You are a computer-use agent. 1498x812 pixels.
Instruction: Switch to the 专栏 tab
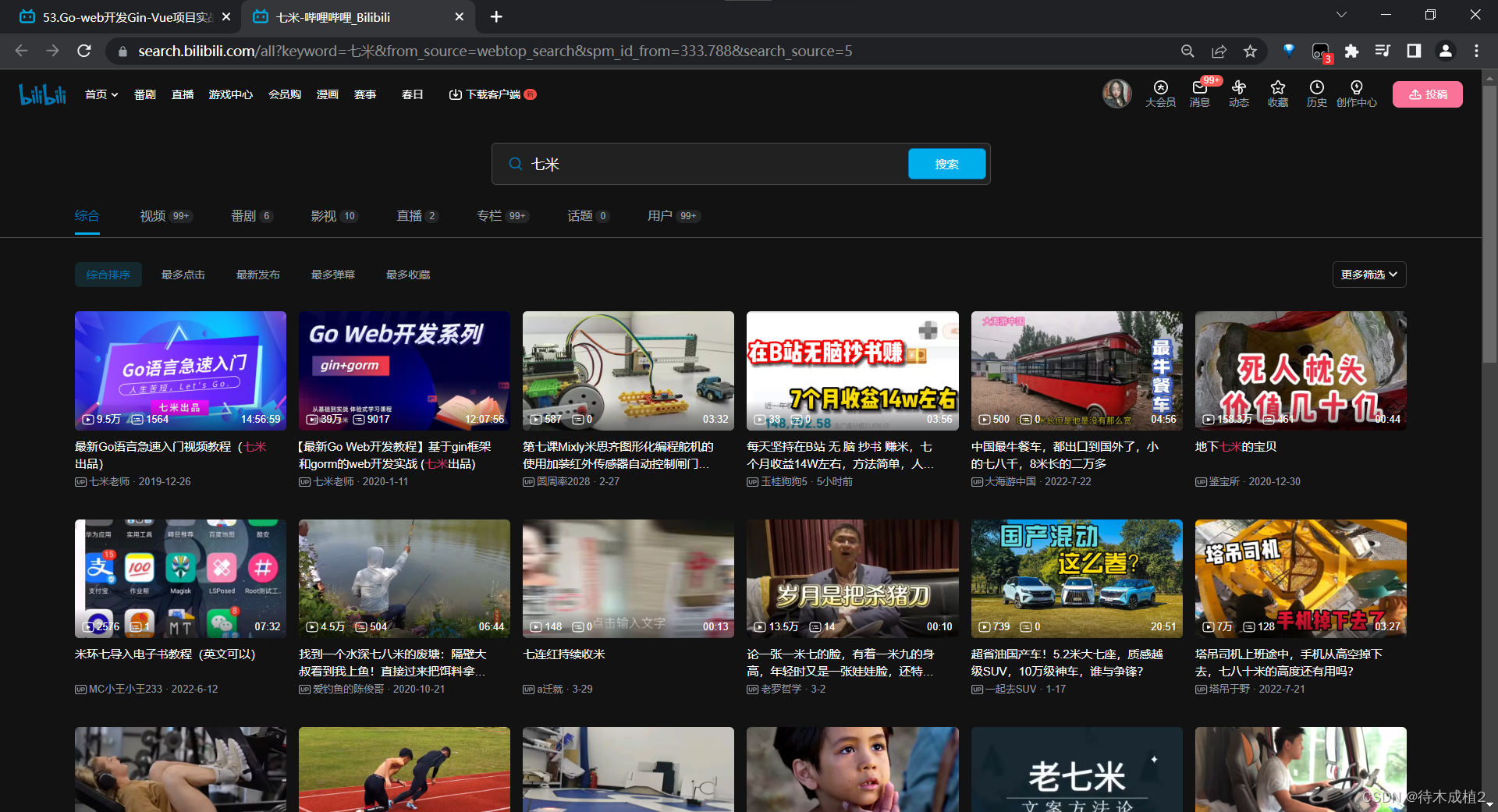[x=503, y=216]
